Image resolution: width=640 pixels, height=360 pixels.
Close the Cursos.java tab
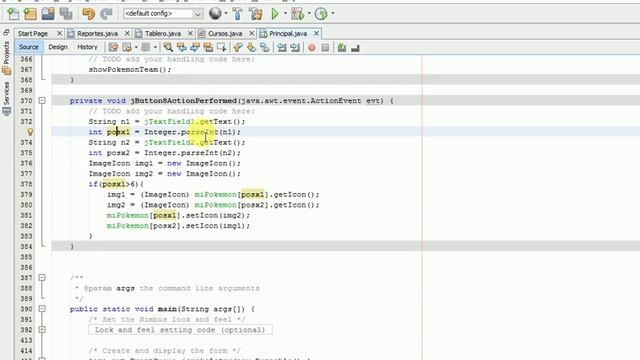252,33
